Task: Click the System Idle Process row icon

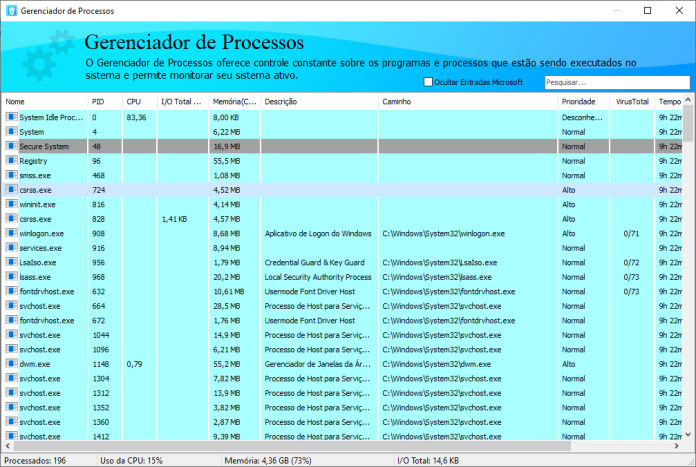Action: (12, 117)
